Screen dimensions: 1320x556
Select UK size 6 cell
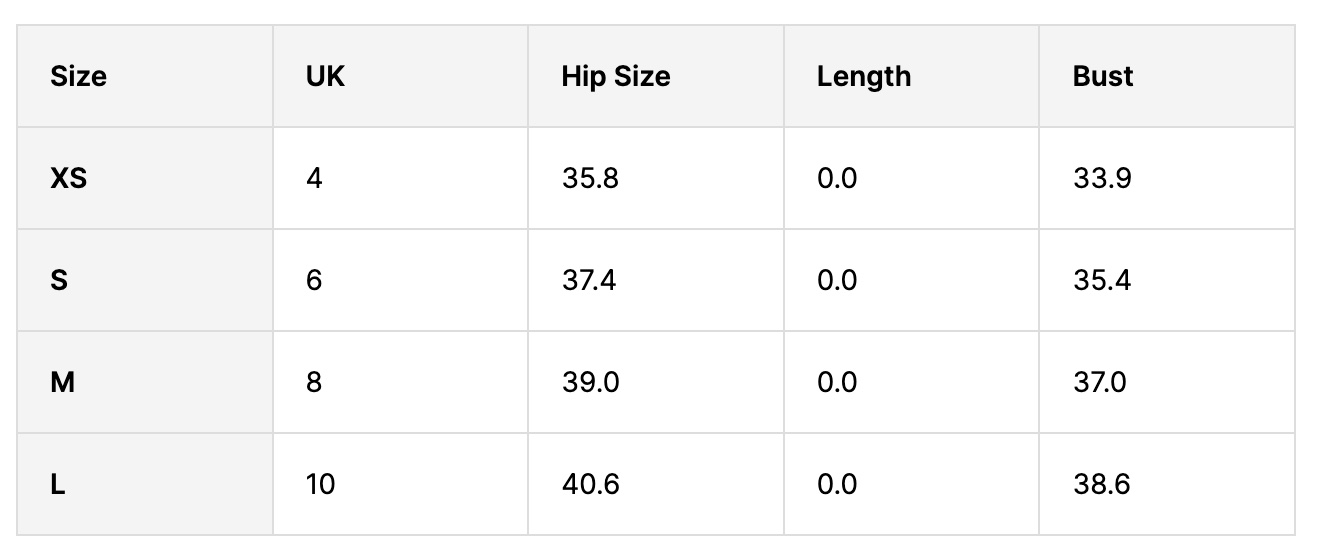pyautogui.click(x=314, y=281)
